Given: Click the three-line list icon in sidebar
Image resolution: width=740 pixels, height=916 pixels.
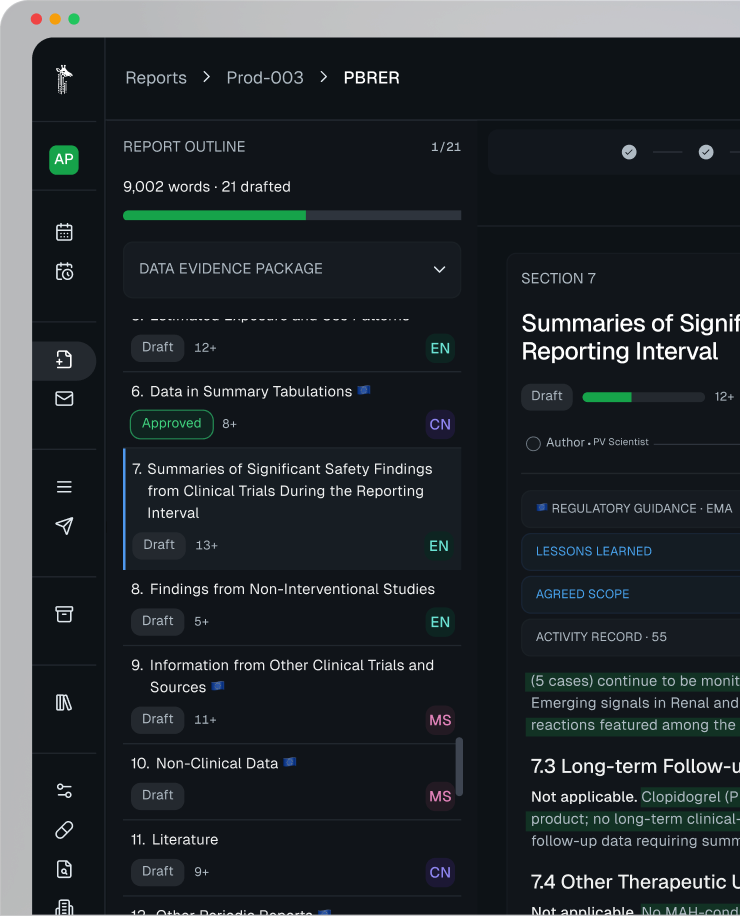Looking at the screenshot, I should tap(64, 487).
